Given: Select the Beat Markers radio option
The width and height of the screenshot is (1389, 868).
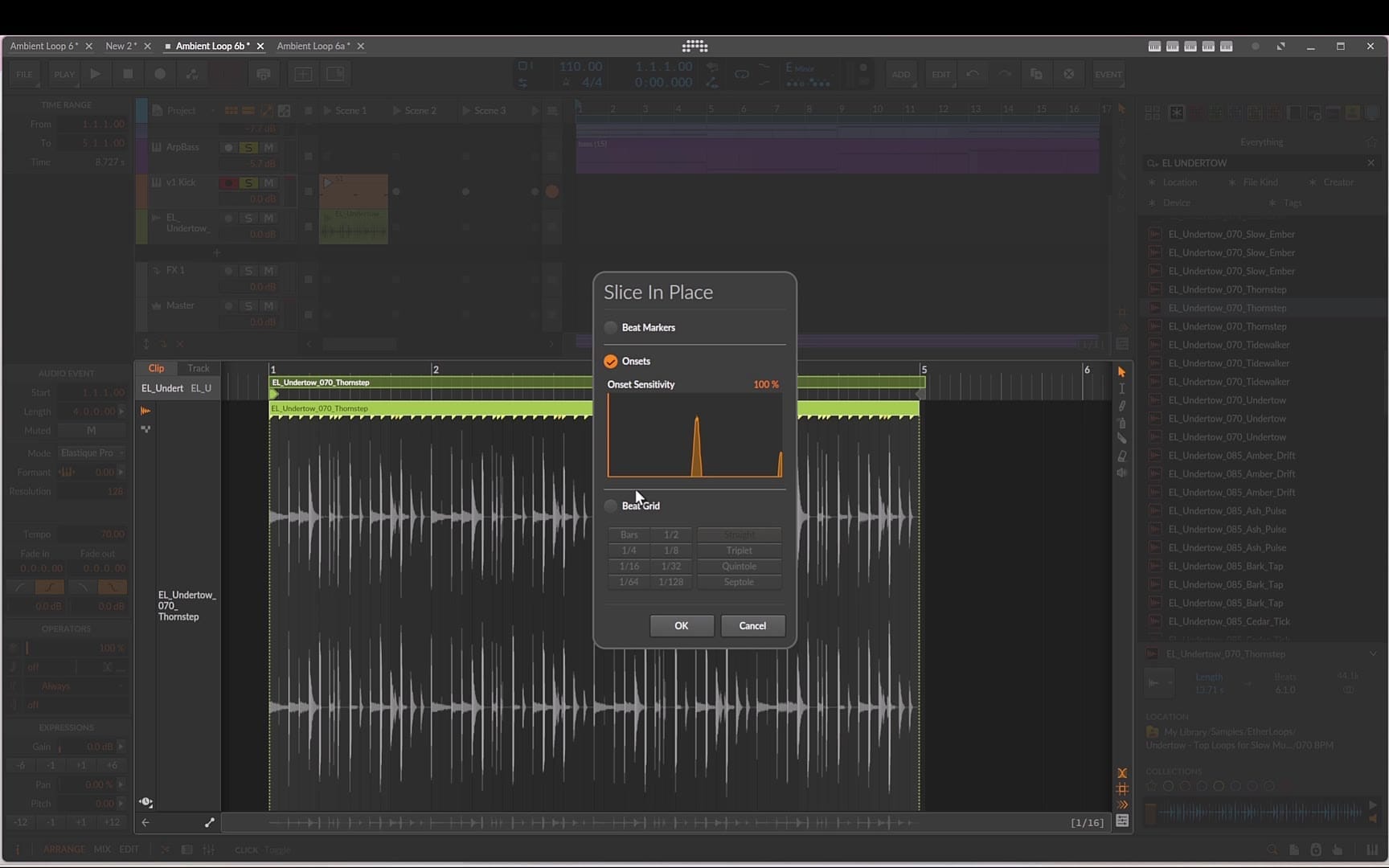Looking at the screenshot, I should click(611, 327).
